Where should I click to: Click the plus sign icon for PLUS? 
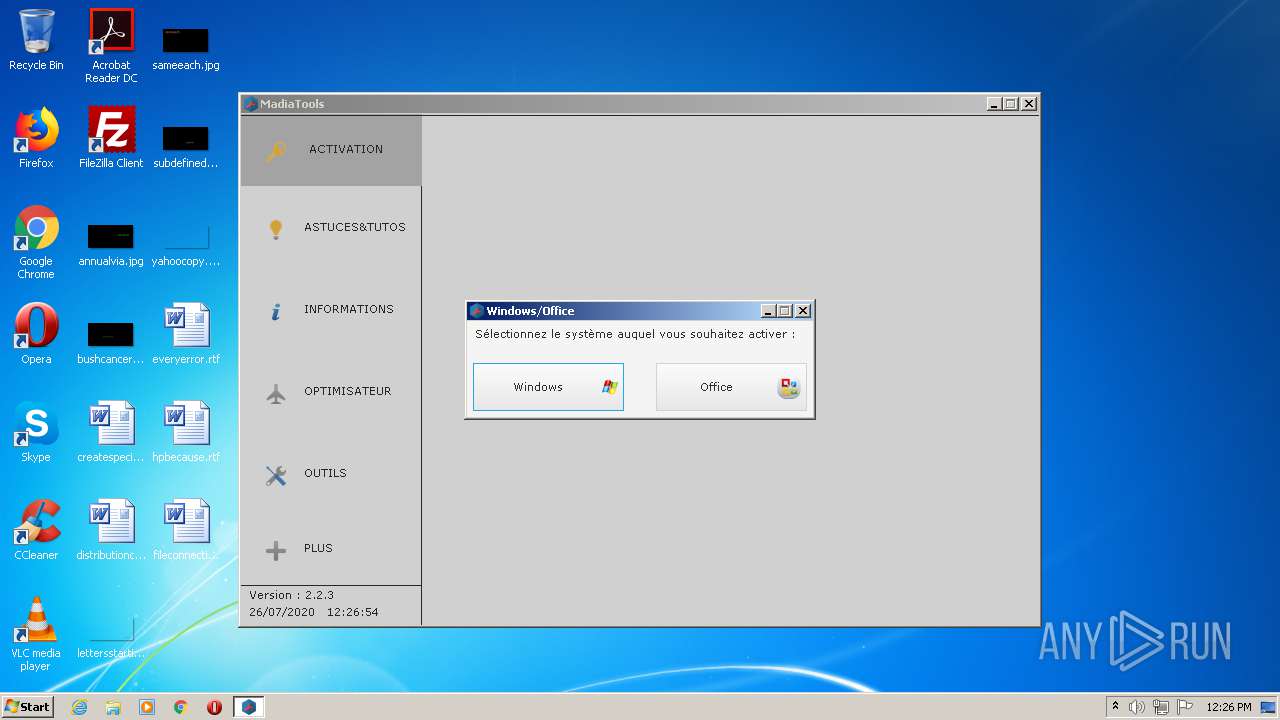point(276,551)
